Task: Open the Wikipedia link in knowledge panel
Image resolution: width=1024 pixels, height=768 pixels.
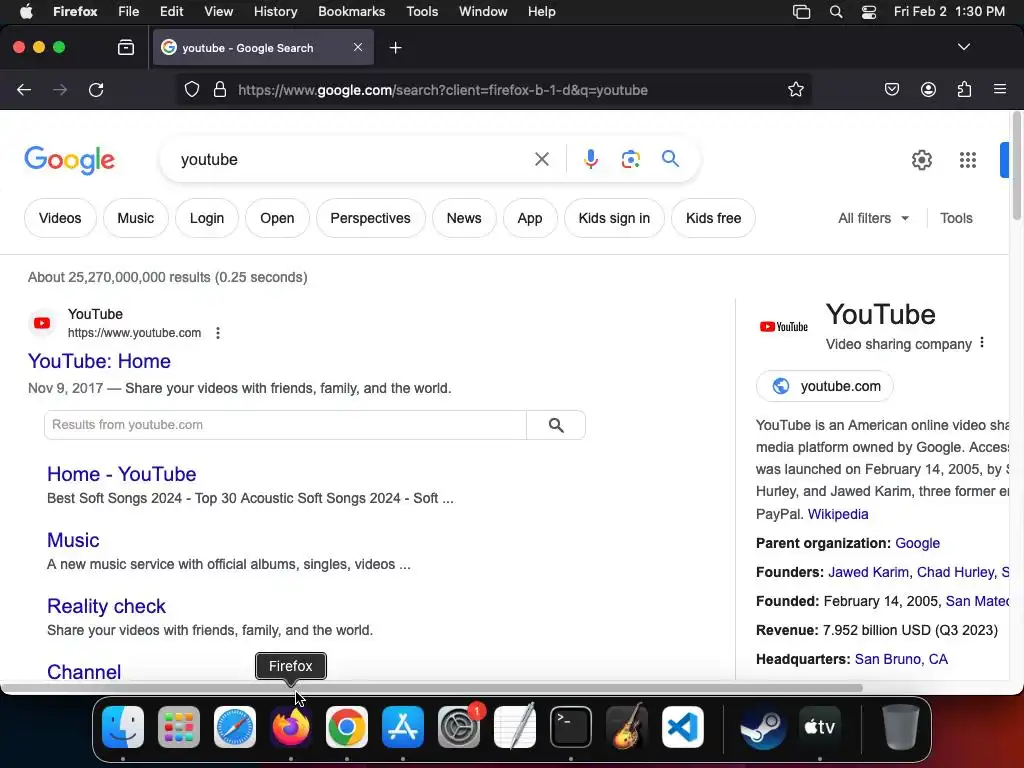Action: point(838,514)
